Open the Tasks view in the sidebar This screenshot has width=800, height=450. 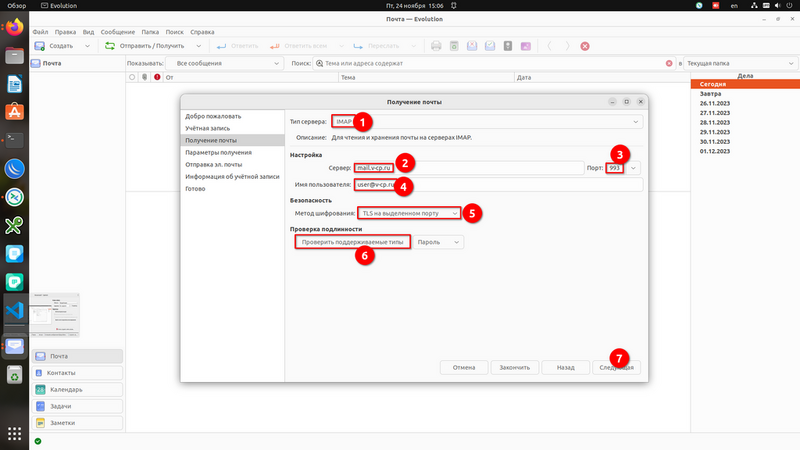point(78,406)
